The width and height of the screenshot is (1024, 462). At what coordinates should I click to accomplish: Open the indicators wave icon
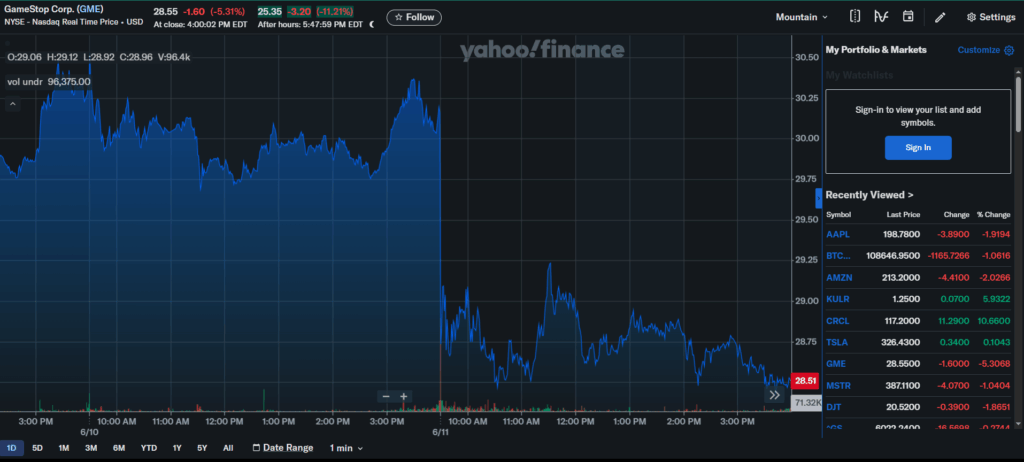881,17
